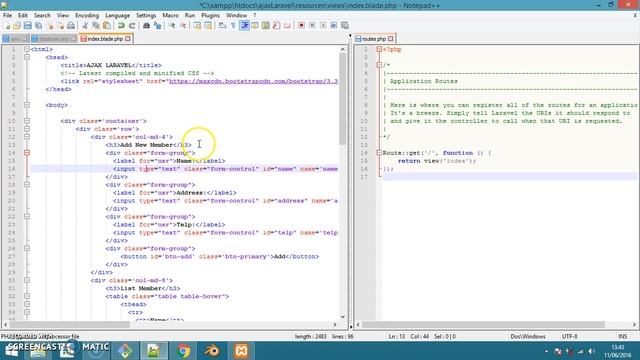Open Blender from the taskbar

[212, 351]
